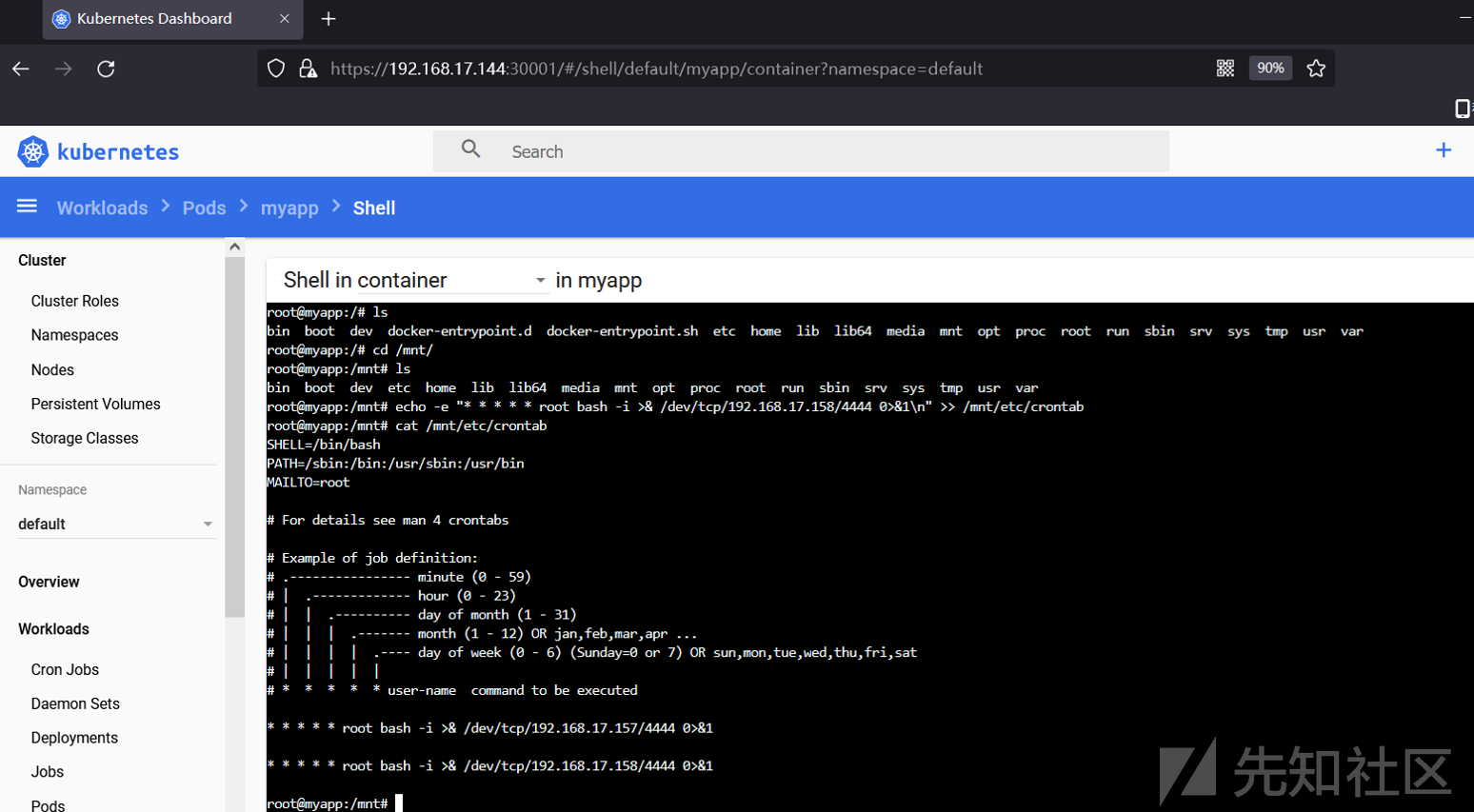Go to the myapp breadcrumb
The image size is (1474, 812).
pyautogui.click(x=289, y=208)
